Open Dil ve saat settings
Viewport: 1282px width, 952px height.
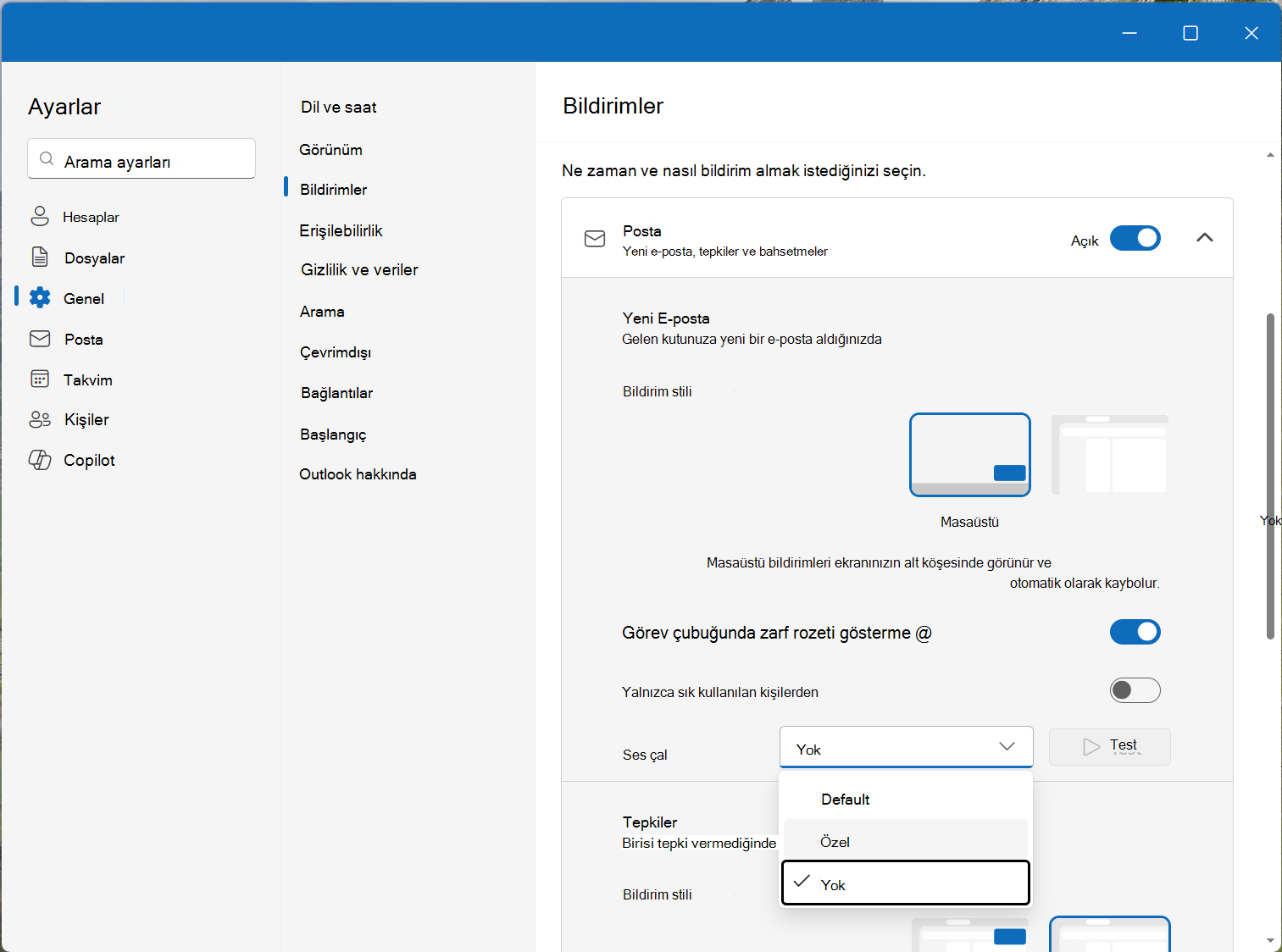pos(339,108)
